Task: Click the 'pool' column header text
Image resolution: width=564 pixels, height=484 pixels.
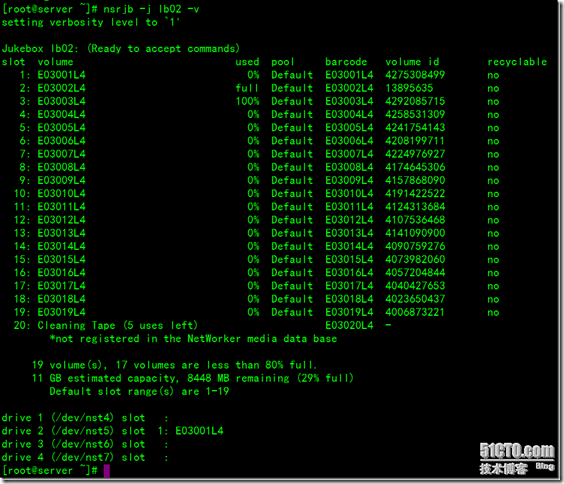Action: 282,62
